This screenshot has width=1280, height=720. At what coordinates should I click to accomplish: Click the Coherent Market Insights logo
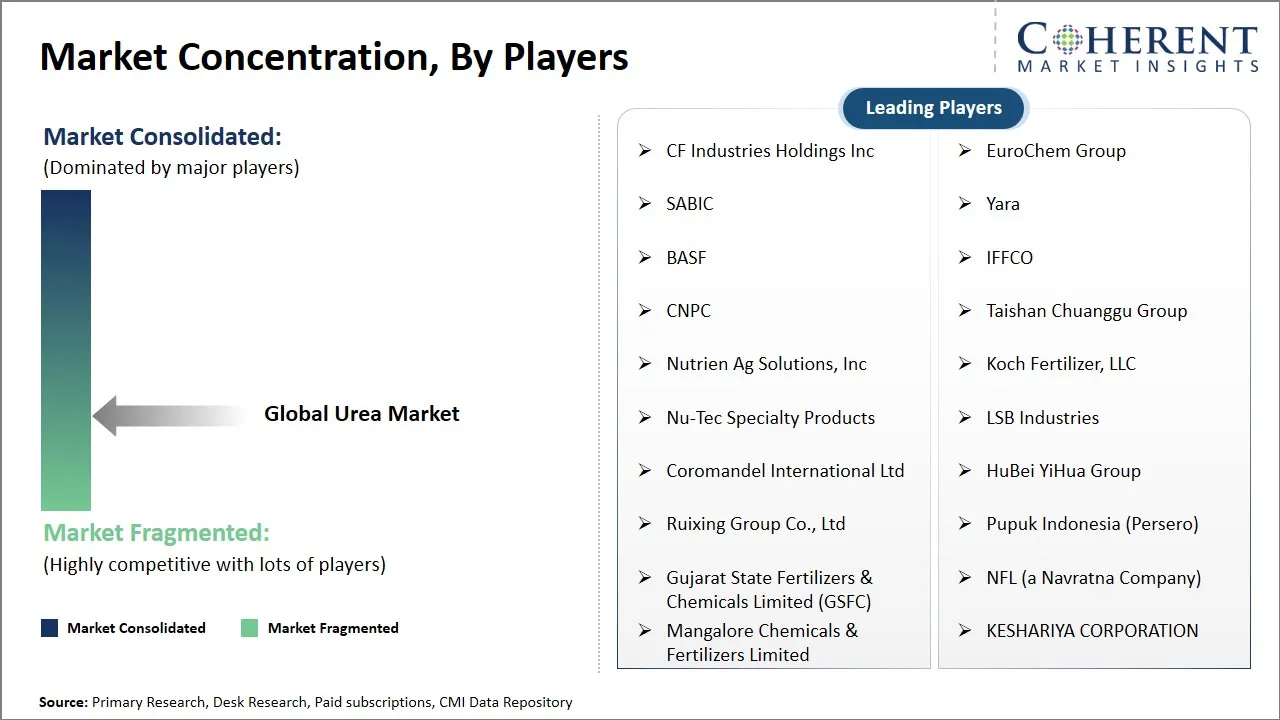[x=1137, y=48]
